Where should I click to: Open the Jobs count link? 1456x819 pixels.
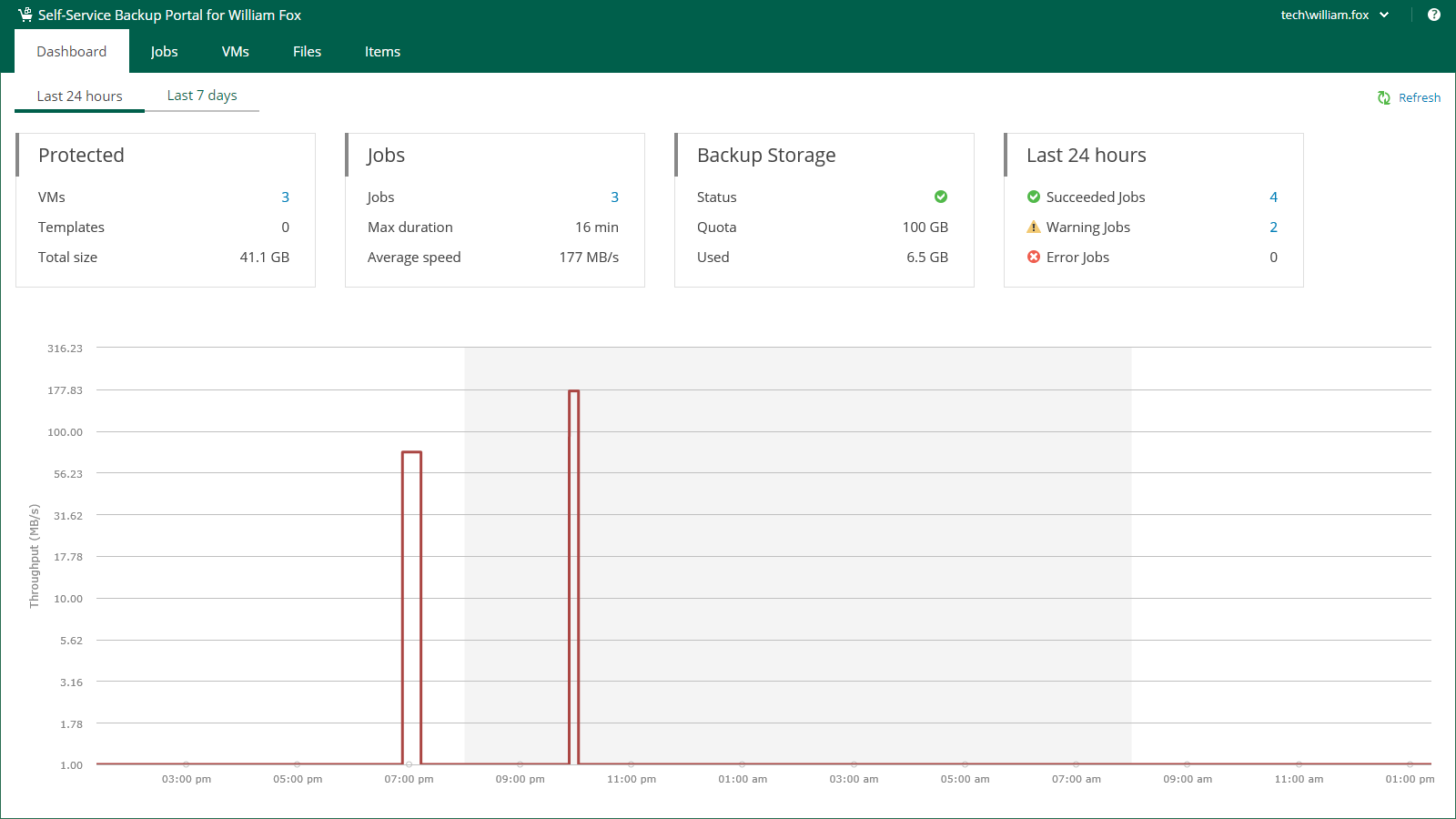click(614, 197)
